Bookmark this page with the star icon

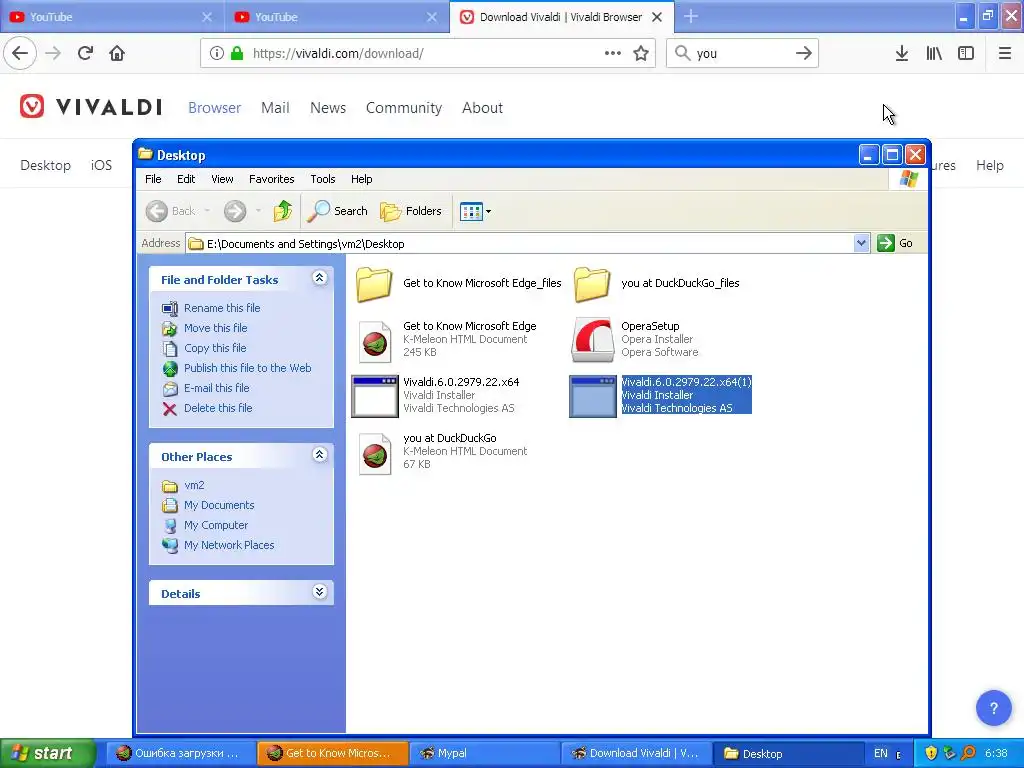(641, 53)
